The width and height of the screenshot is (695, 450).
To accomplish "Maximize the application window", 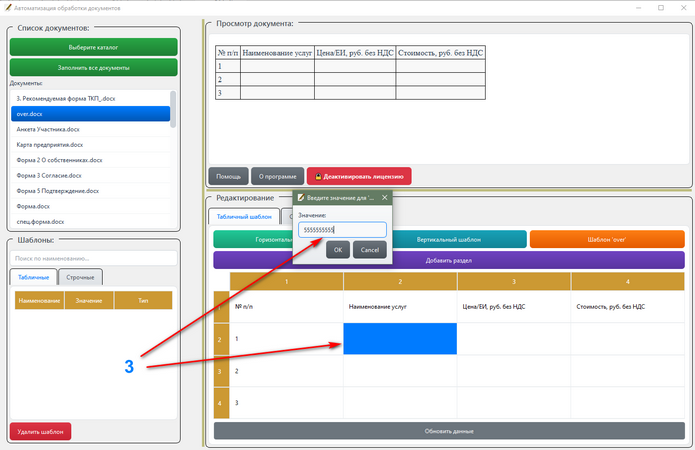I will pos(661,8).
